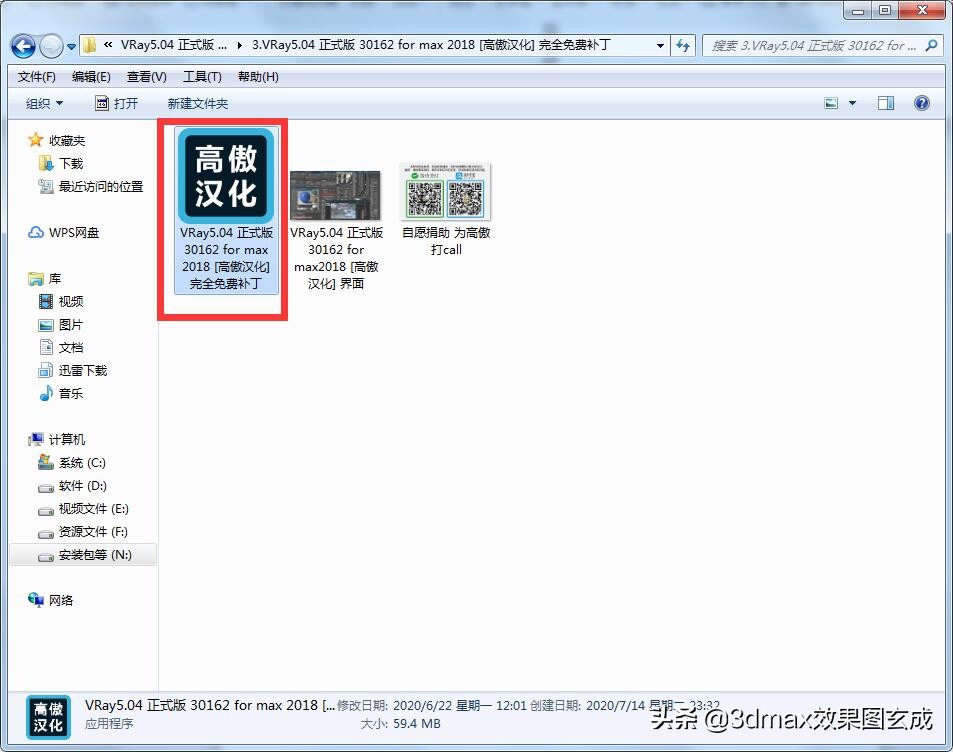This screenshot has width=953, height=752.
Task: Expand hidden breadcrumb levels chevron «
Action: click(108, 45)
